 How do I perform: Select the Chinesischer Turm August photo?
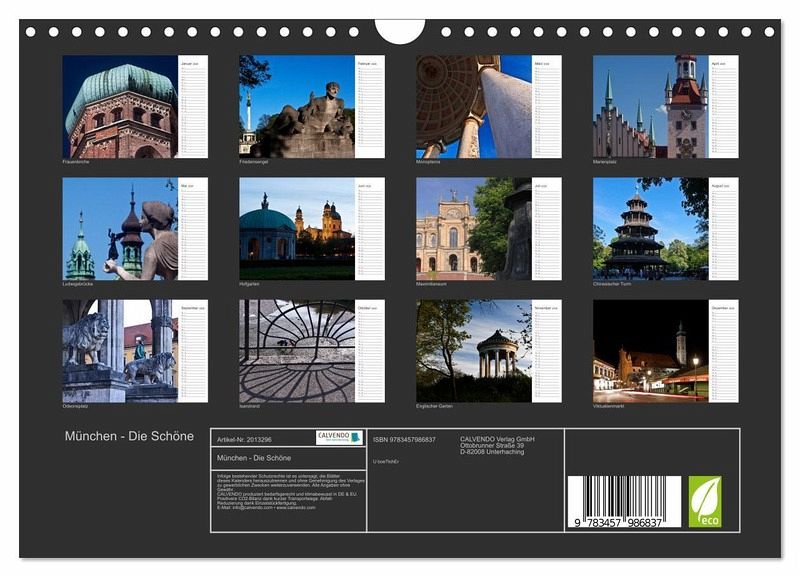coord(650,229)
